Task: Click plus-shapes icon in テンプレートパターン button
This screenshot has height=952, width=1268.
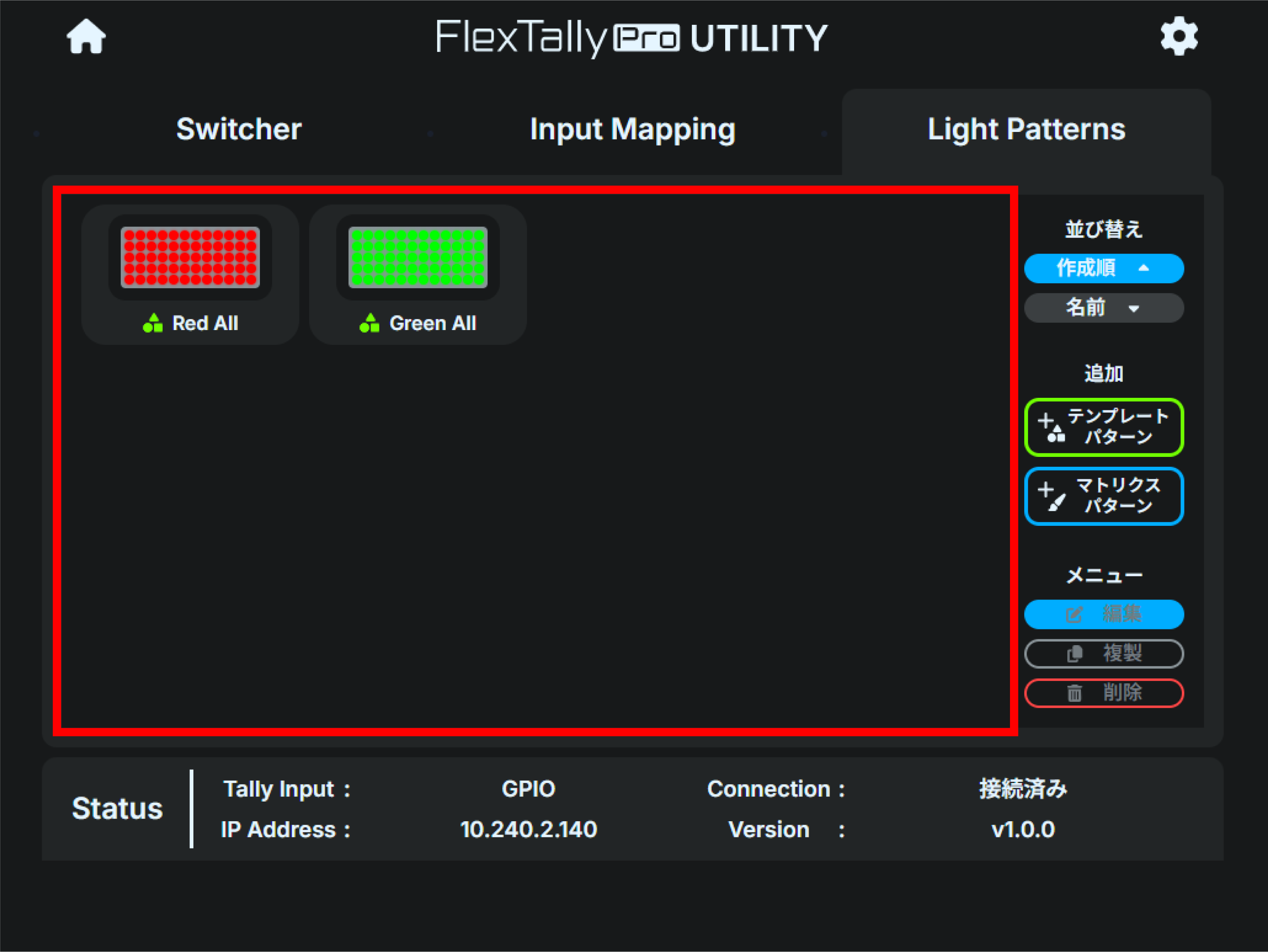Action: (x=1051, y=428)
